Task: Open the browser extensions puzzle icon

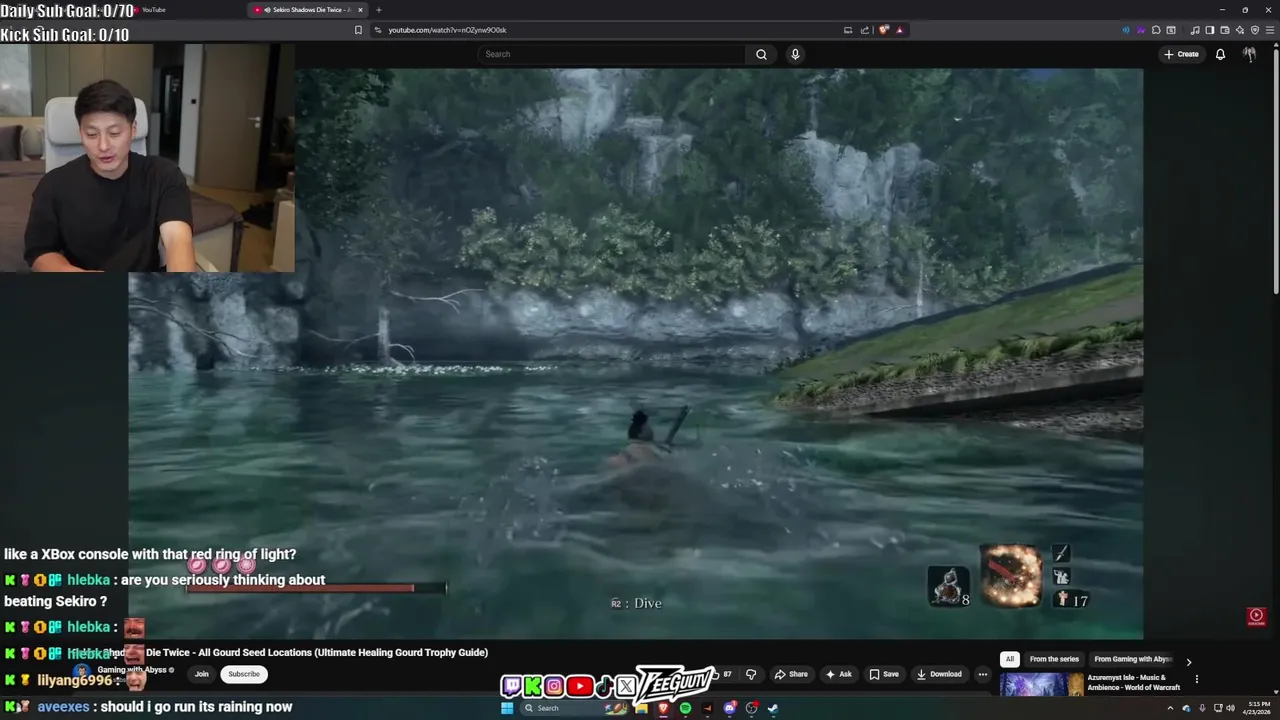Action: click(x=1156, y=30)
